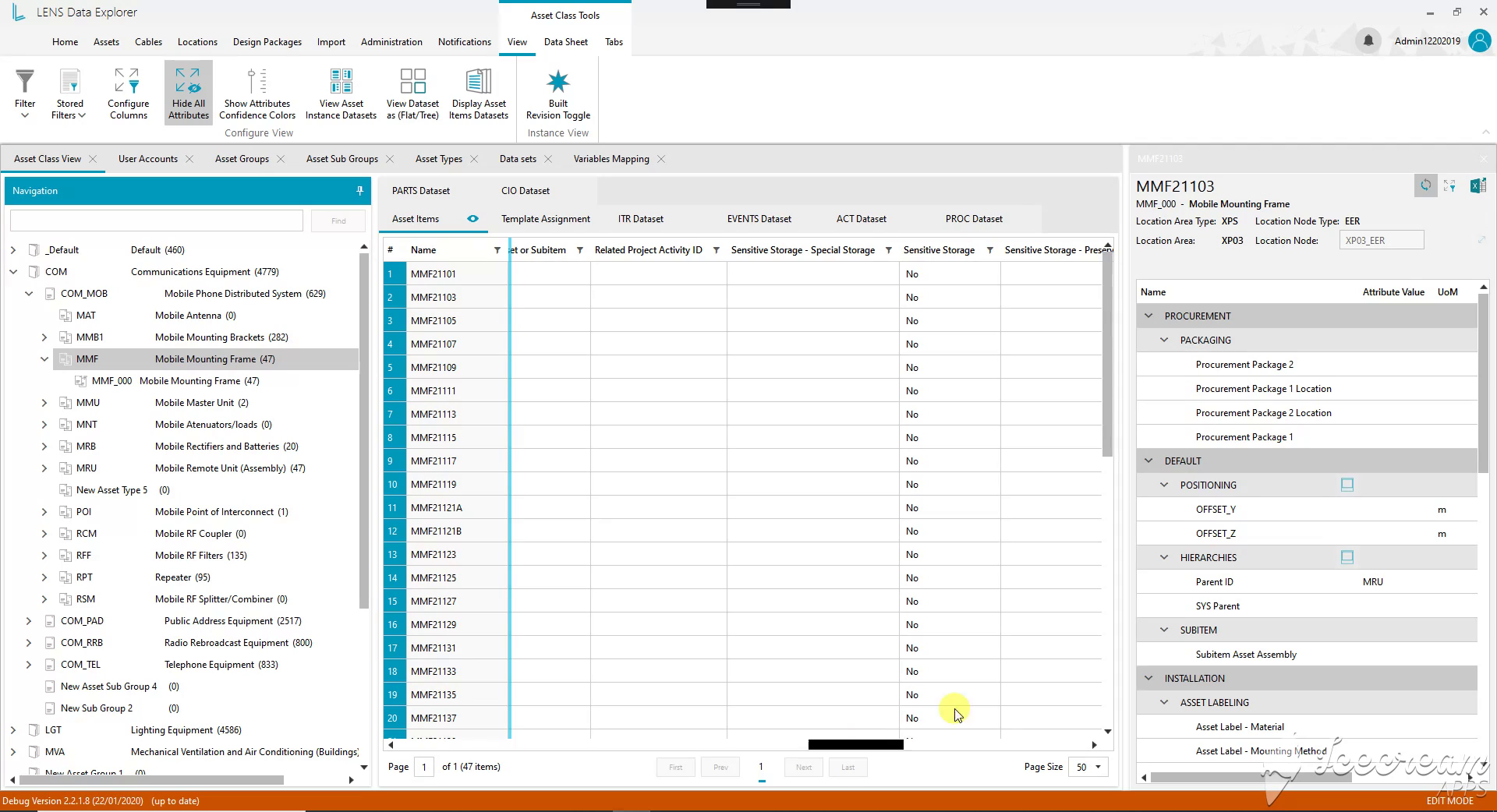Open the Filter tool in the ribbon
This screenshot has width=1497, height=812.
(25, 92)
